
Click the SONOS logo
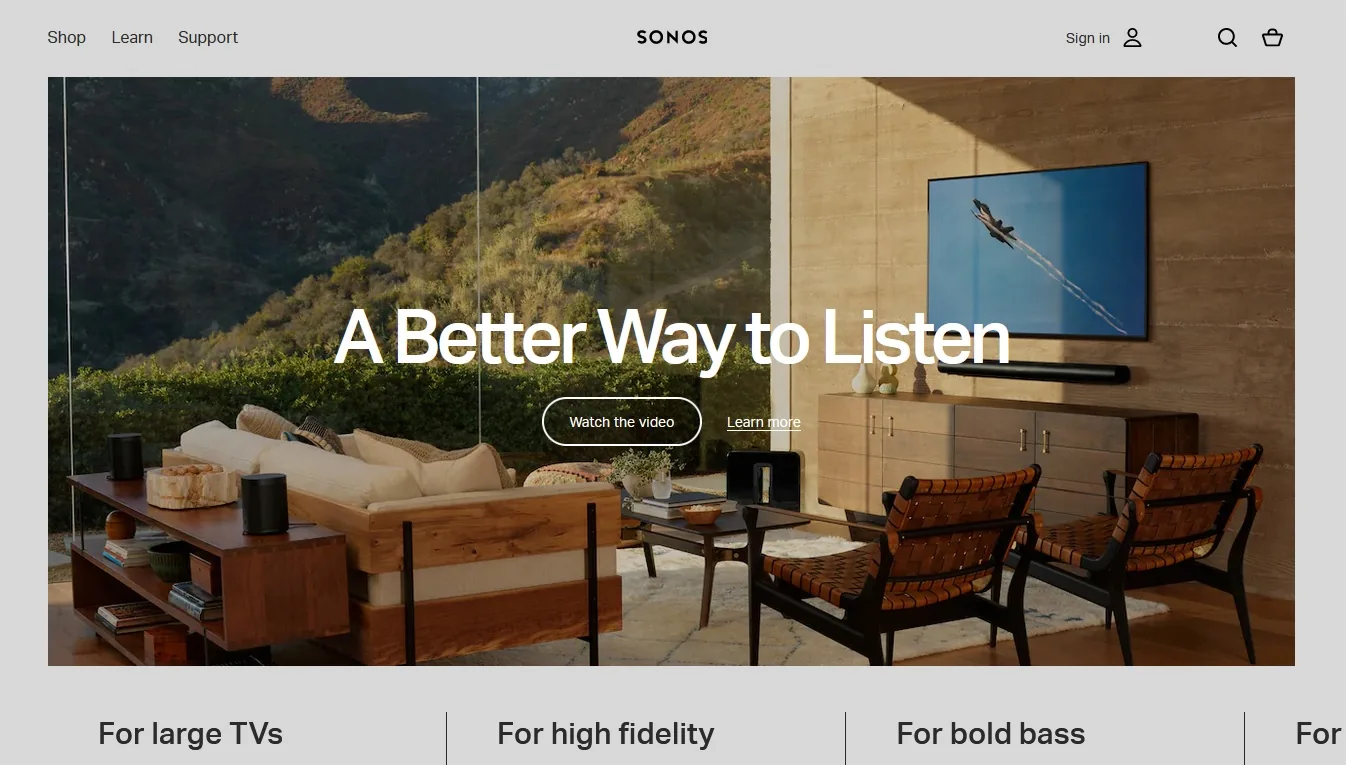pyautogui.click(x=672, y=37)
